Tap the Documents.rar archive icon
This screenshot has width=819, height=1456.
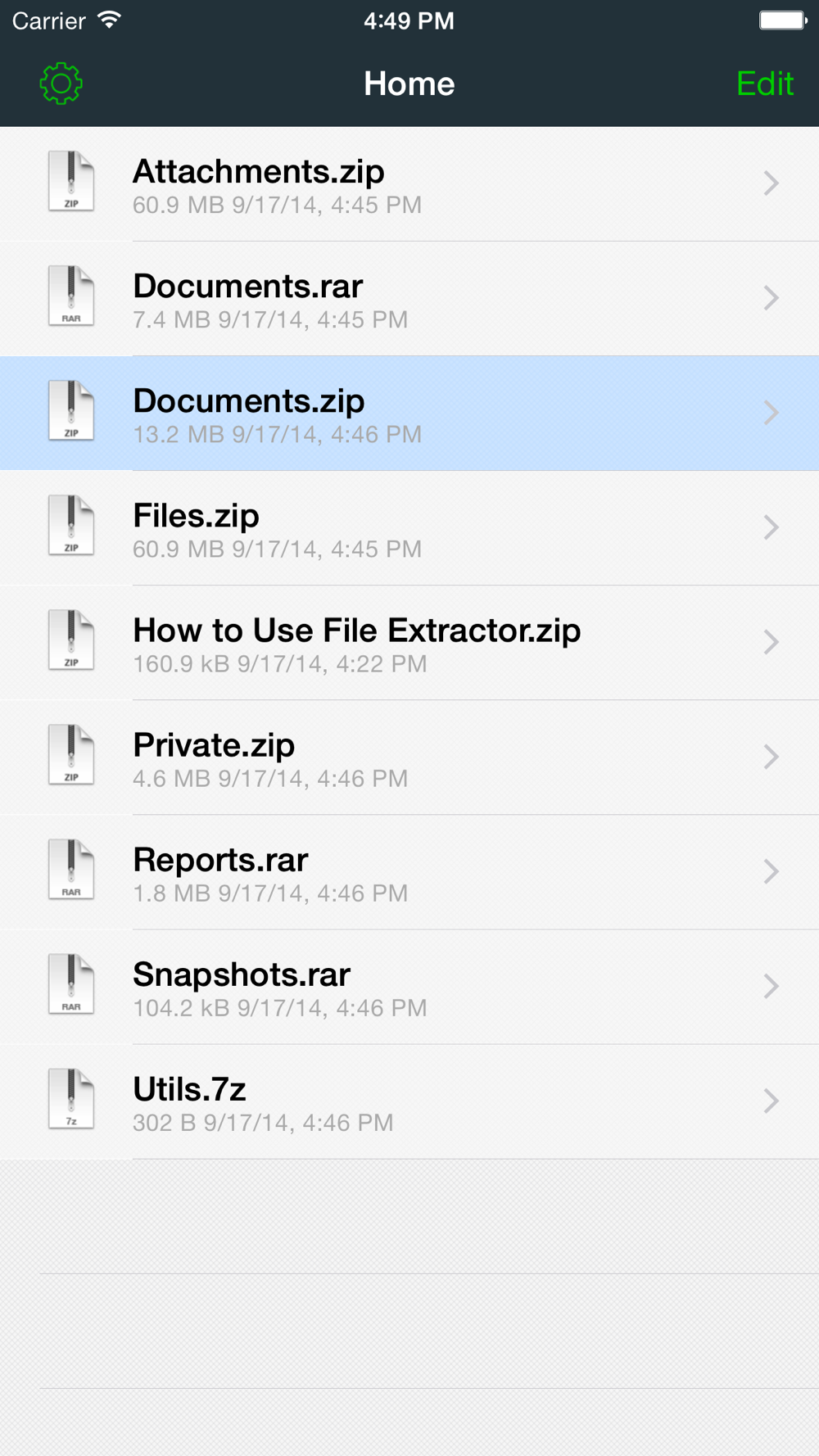[x=71, y=296]
